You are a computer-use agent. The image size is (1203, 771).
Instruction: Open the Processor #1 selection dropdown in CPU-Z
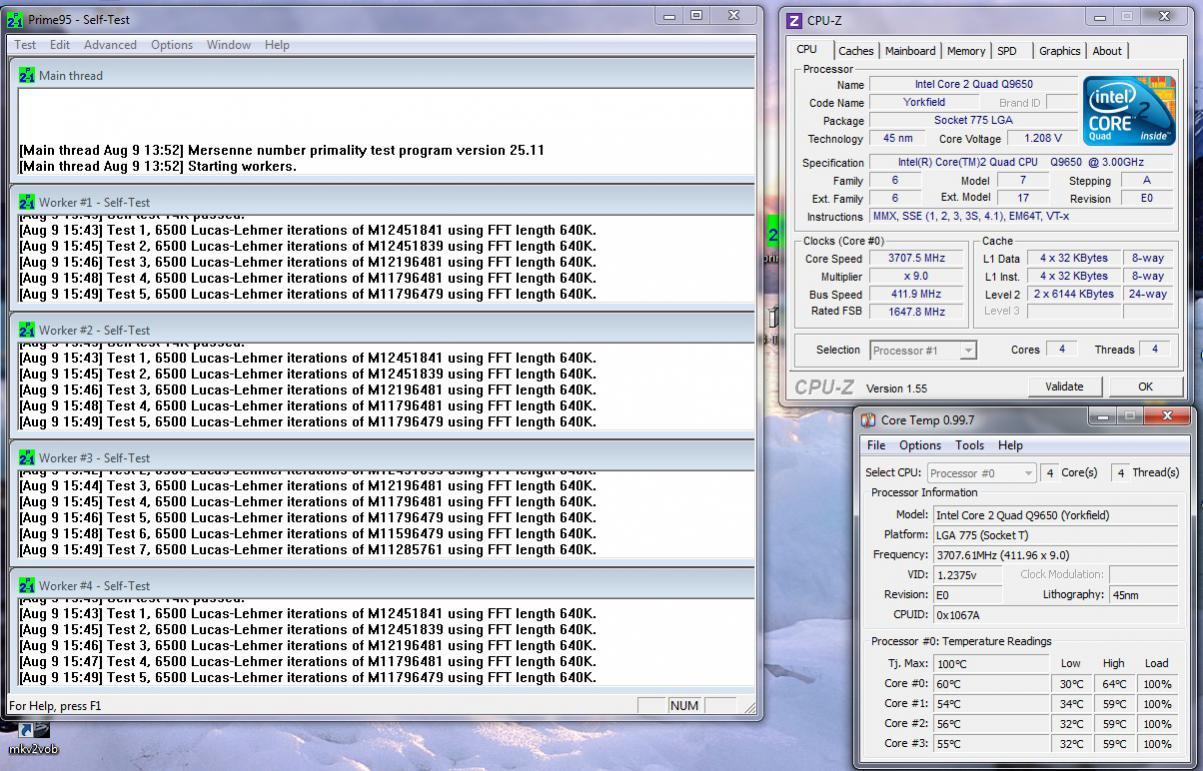923,350
